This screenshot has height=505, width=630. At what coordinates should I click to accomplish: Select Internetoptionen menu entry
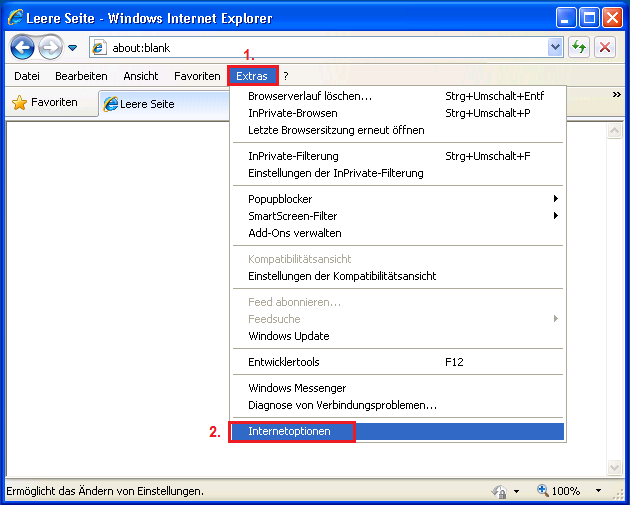pyautogui.click(x=398, y=431)
